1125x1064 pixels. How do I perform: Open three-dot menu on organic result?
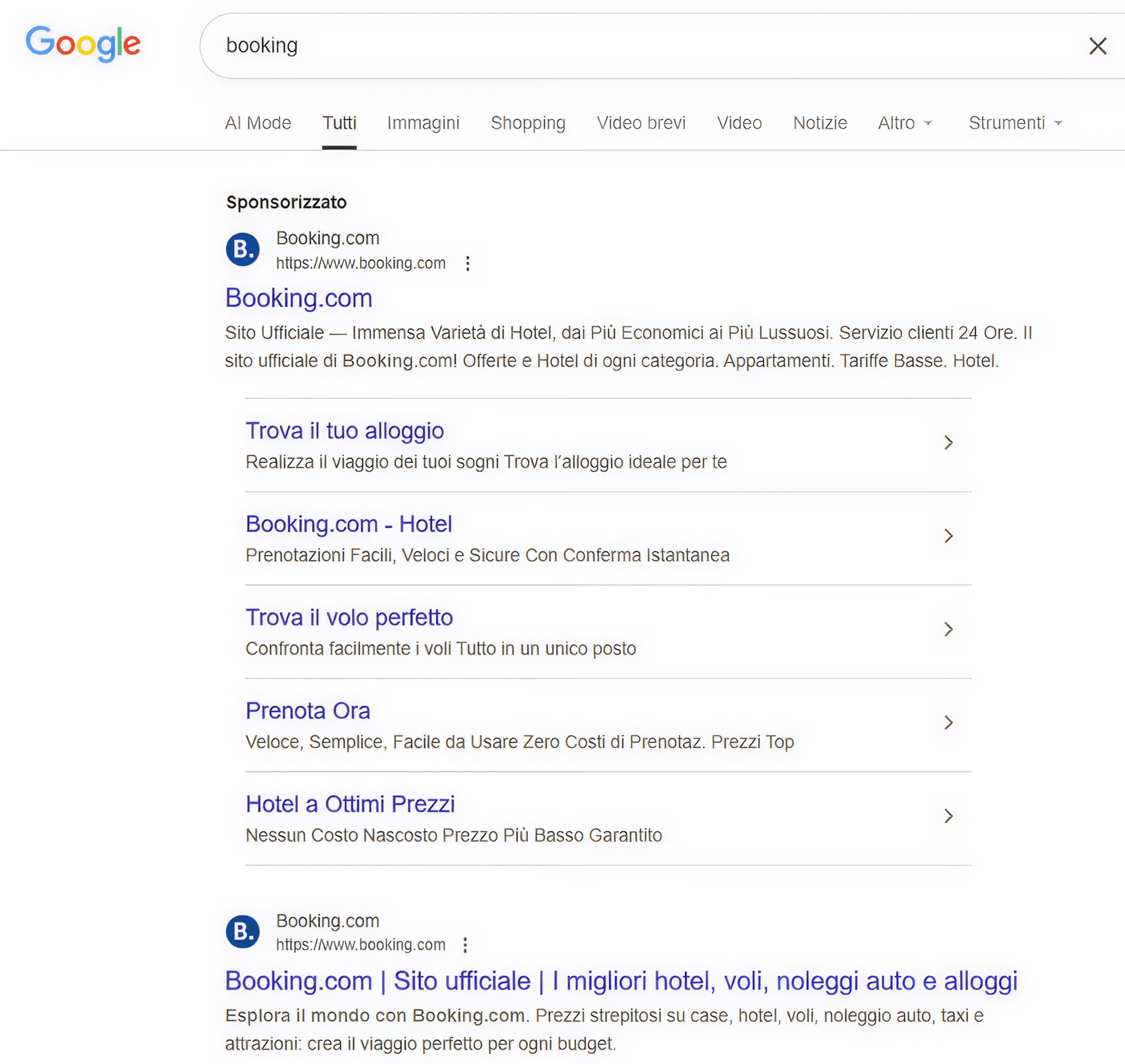point(465,945)
